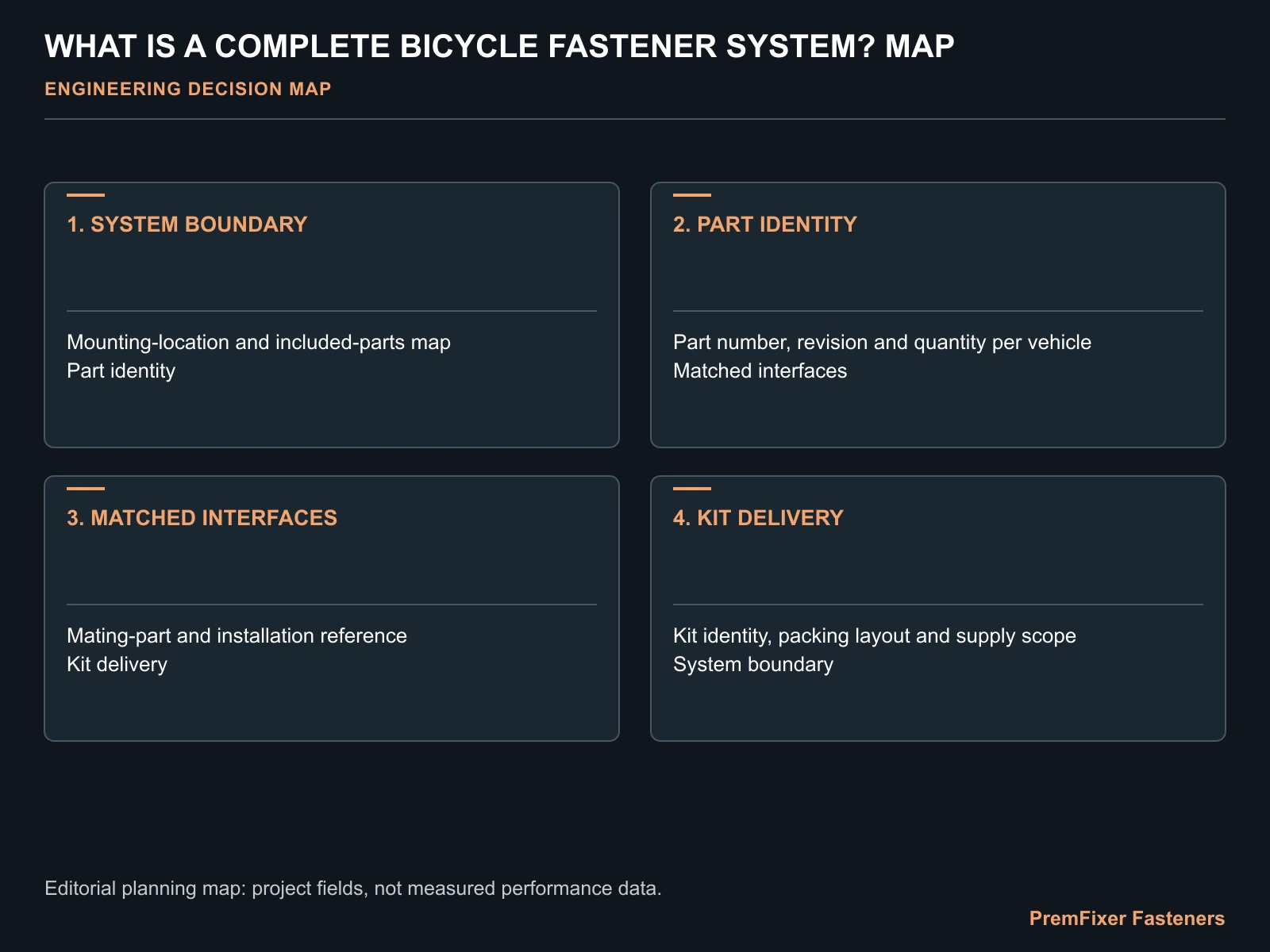Image resolution: width=1270 pixels, height=952 pixels.
Task: Click 'Kit delivery' line in Matched Interfaces card
Action: (x=117, y=665)
